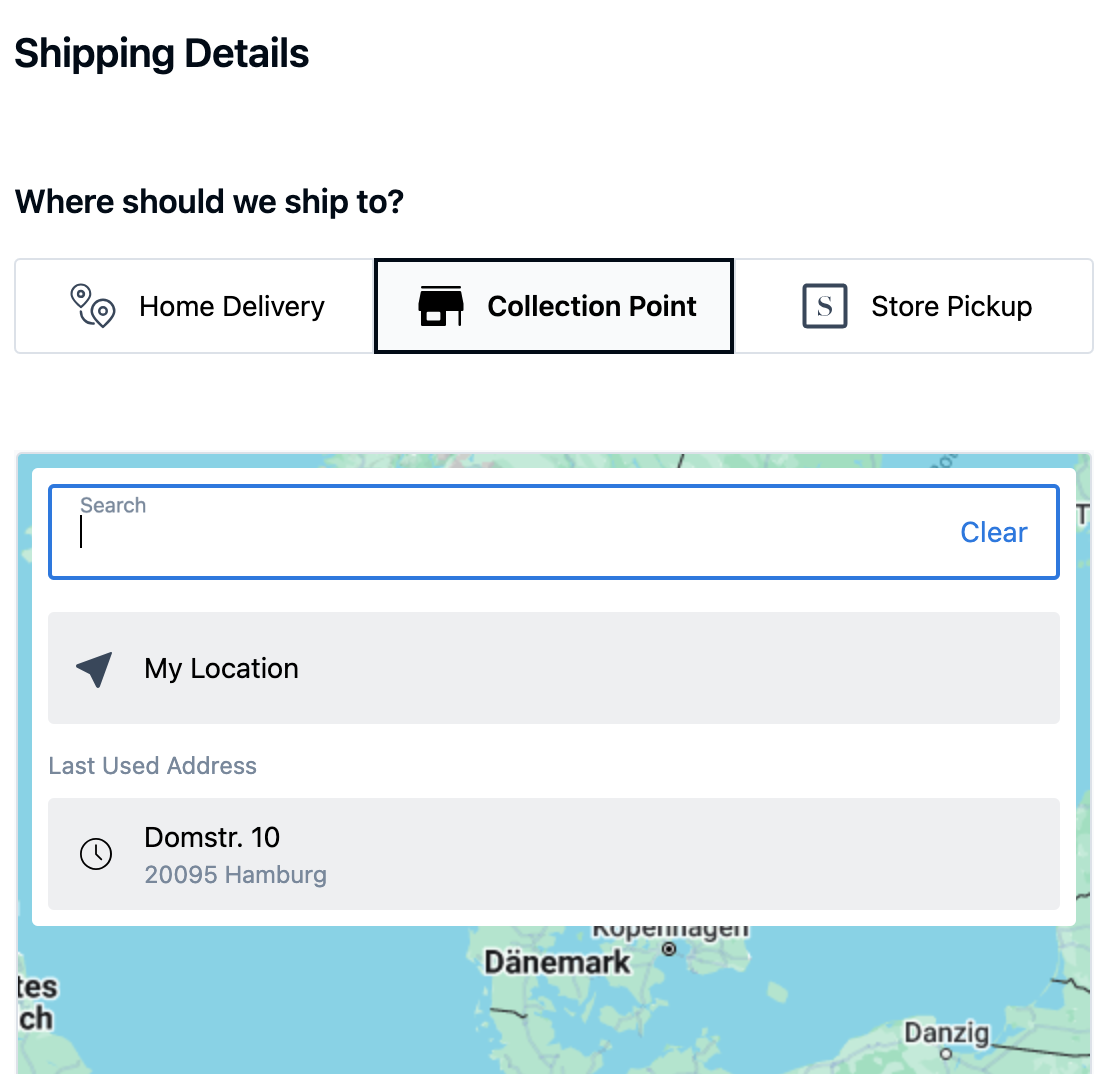Click the My Location arrow icon
This screenshot has width=1114, height=1074.
click(x=95, y=669)
